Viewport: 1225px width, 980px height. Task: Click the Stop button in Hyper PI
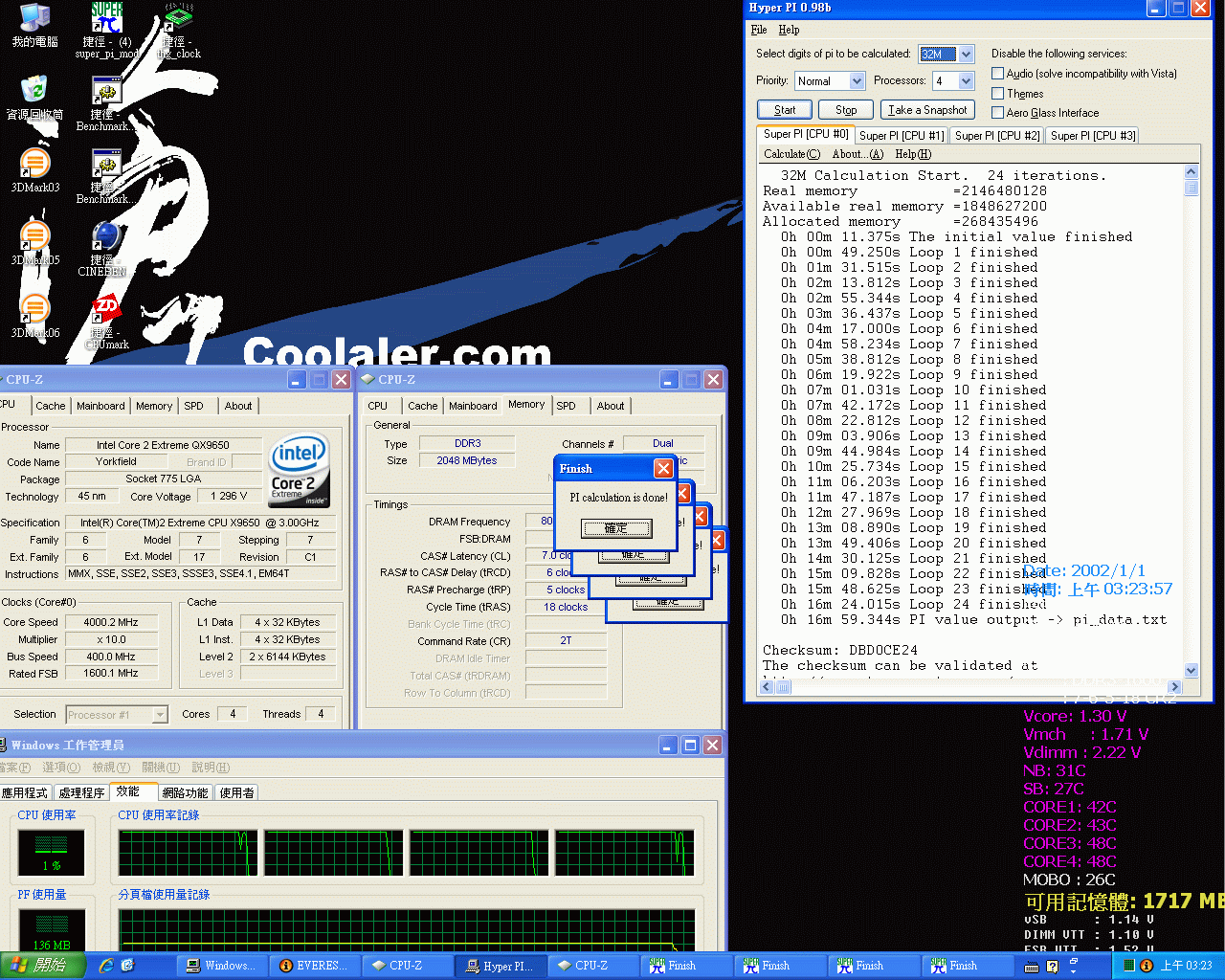846,110
